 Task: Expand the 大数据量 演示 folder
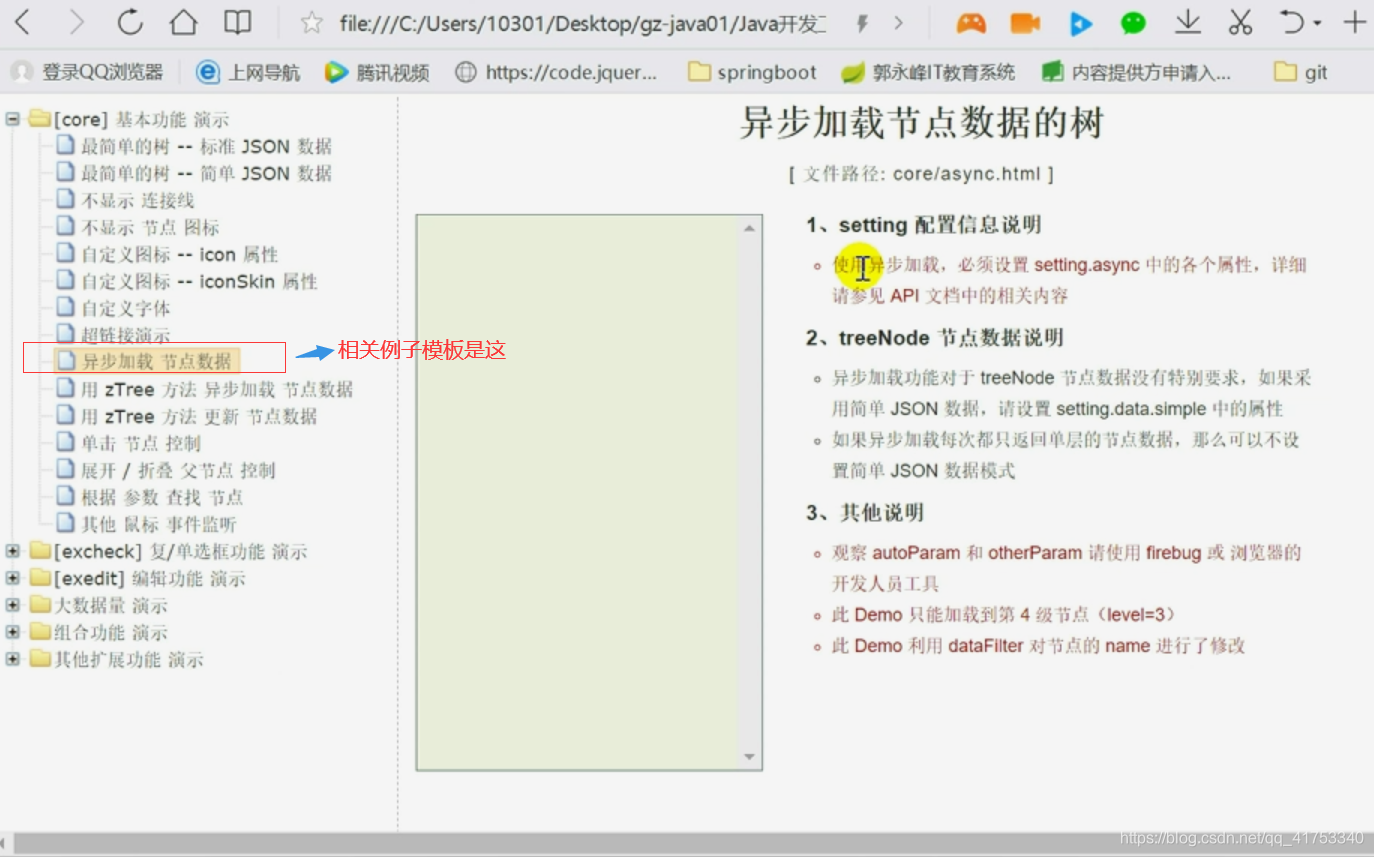[x=12, y=604]
